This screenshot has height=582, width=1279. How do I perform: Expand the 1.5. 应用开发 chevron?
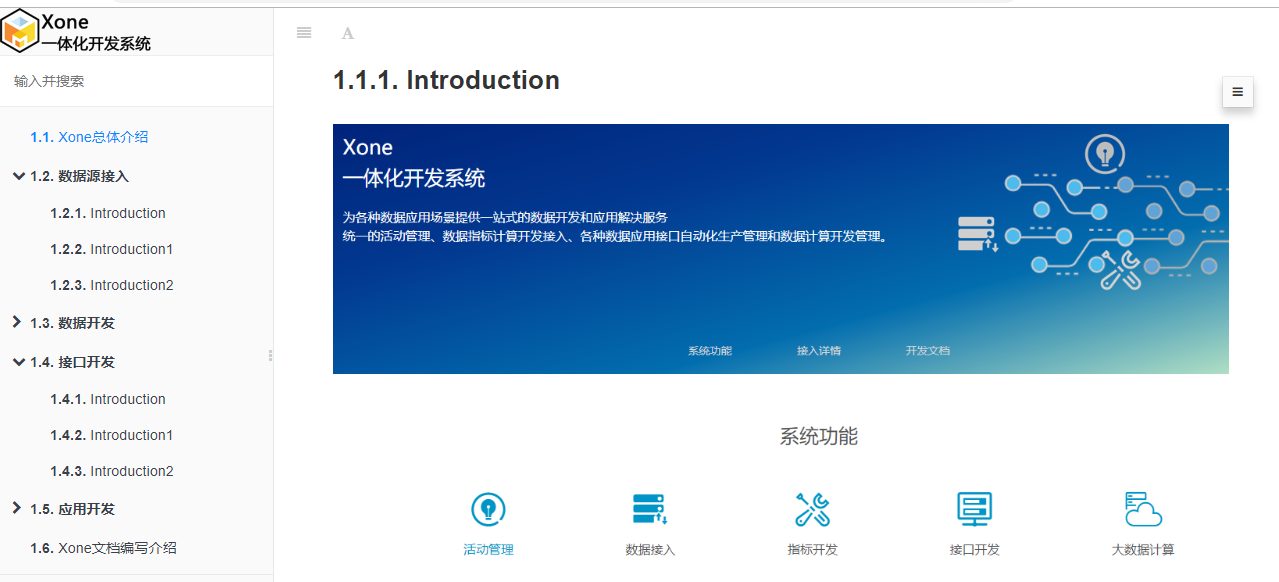point(17,508)
